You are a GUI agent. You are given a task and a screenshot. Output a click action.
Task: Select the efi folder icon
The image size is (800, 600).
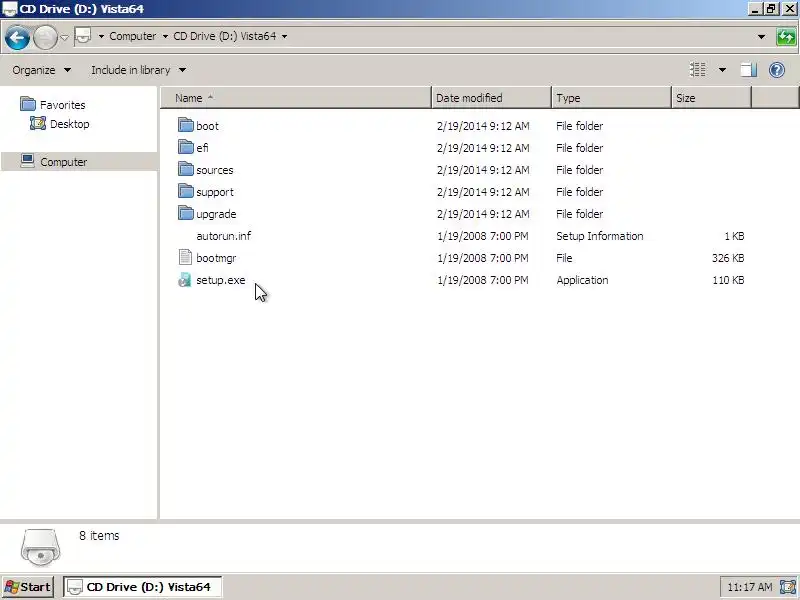[186, 147]
